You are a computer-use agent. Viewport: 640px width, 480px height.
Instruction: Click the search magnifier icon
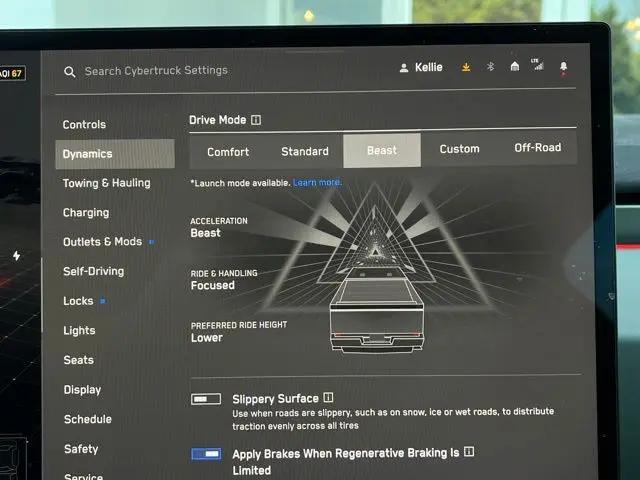[70, 72]
